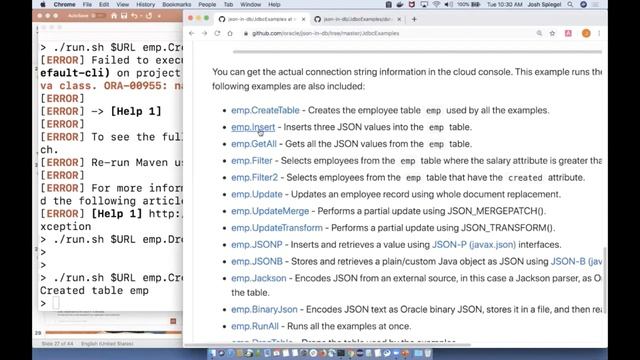Open the View menu
This screenshot has width=640, height=360.
click(x=123, y=4)
